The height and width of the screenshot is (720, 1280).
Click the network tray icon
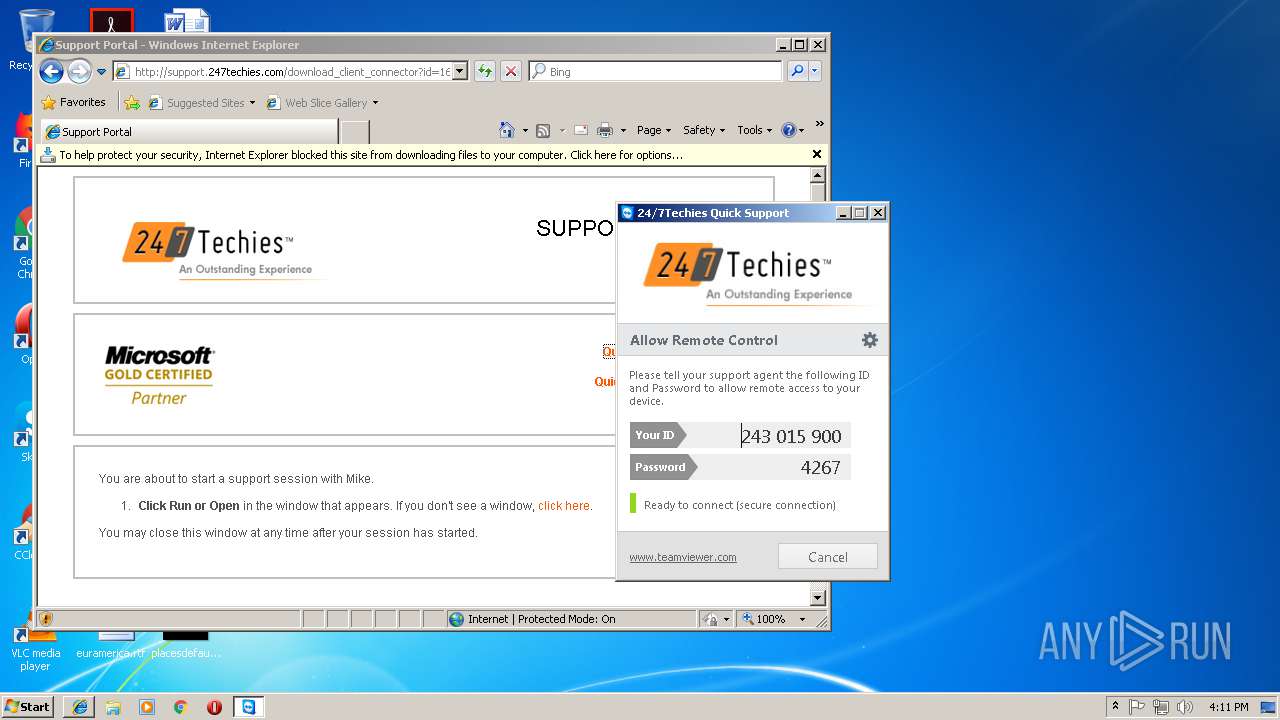(1161, 706)
